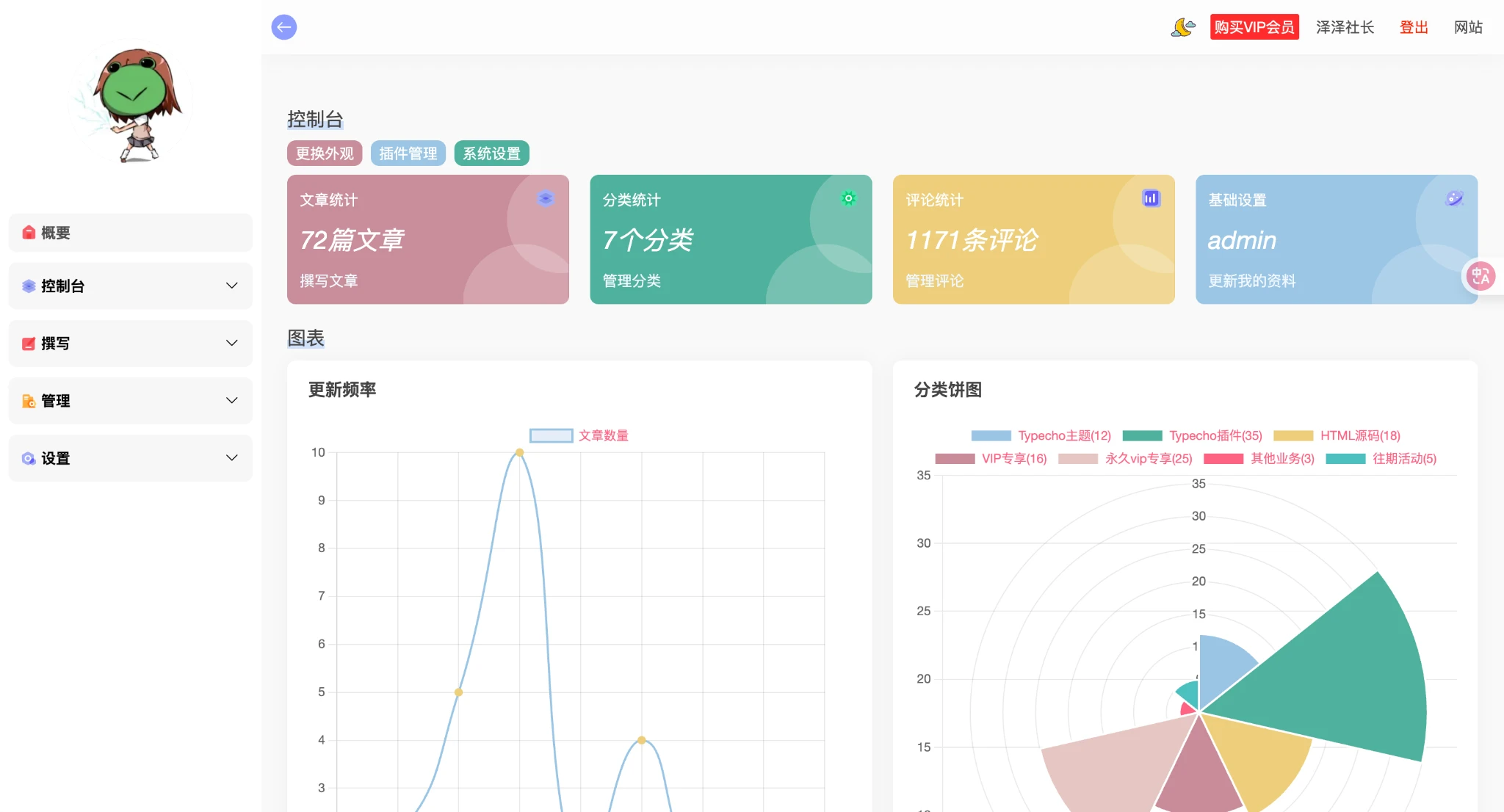Toggle the 文章数量 legend in line chart
Image resolution: width=1504 pixels, height=812 pixels.
tap(579, 435)
